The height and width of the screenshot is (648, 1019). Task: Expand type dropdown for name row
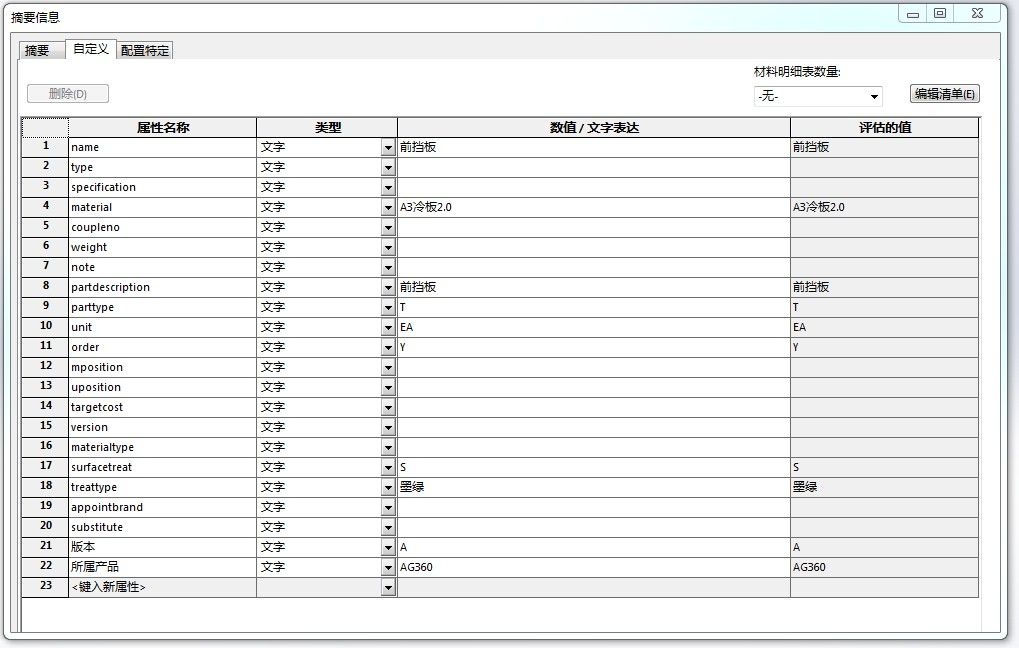[388, 148]
